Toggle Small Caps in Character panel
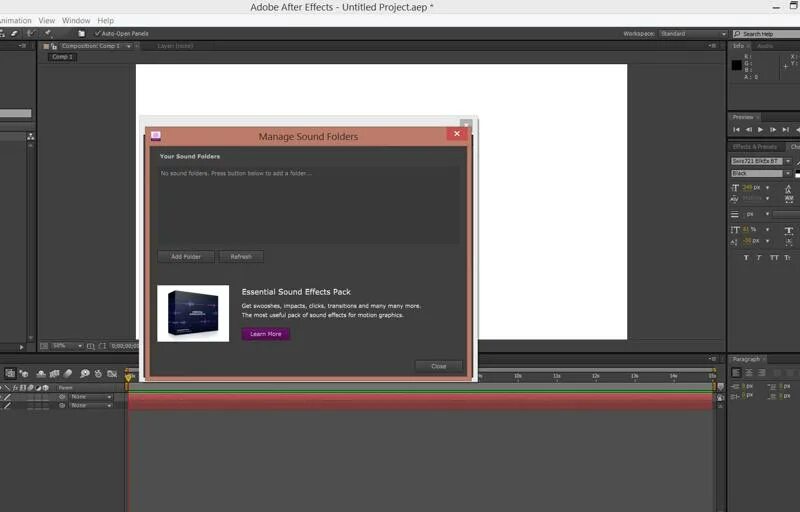800x512 pixels. coord(788,258)
